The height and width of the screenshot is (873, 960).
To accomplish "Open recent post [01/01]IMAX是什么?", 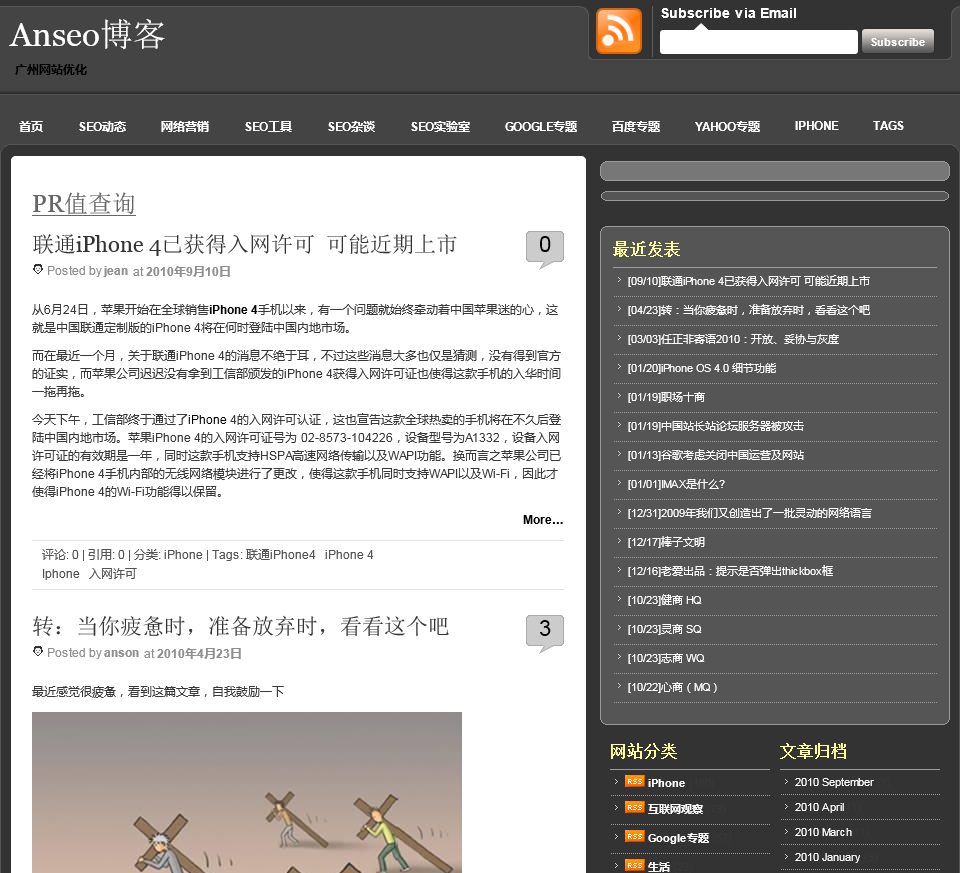I will point(676,484).
